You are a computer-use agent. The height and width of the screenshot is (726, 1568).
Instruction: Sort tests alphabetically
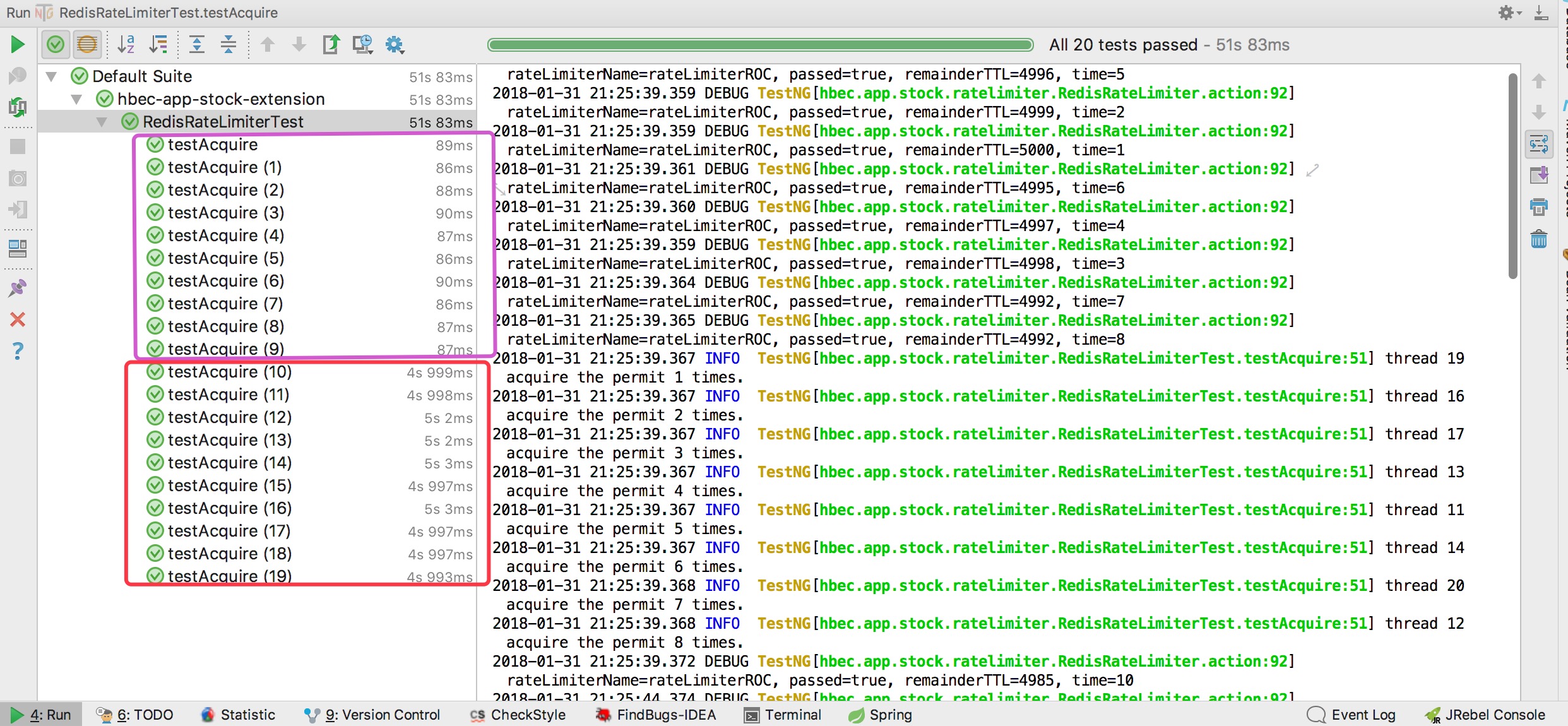click(x=126, y=44)
